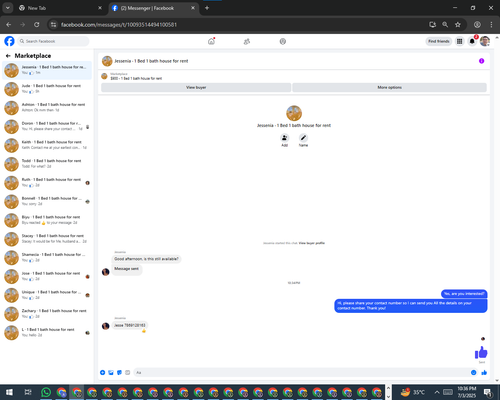
Task: Open WhatsApp from the taskbar
Action: [46, 392]
